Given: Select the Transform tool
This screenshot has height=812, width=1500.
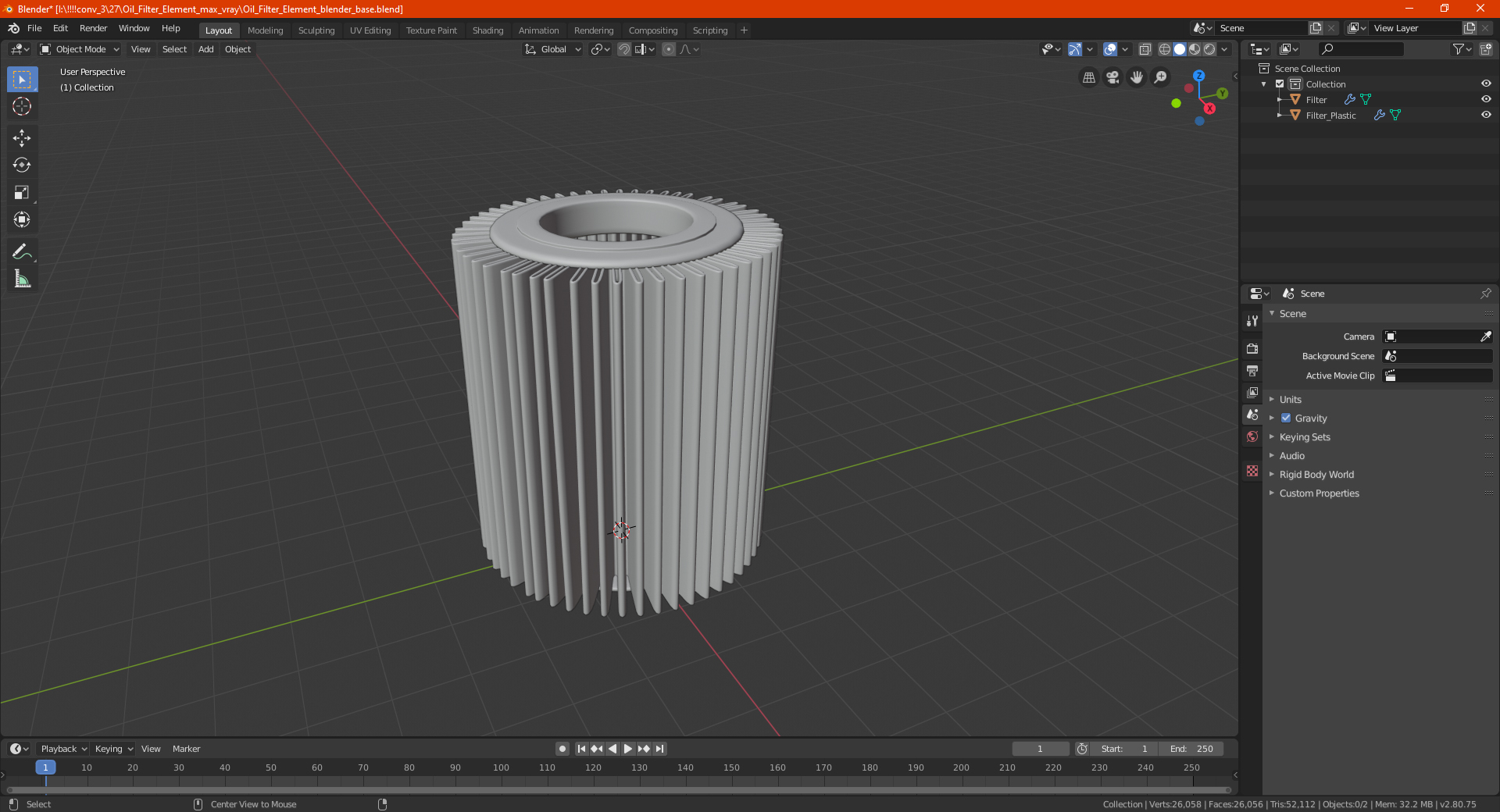Looking at the screenshot, I should pos(22,219).
